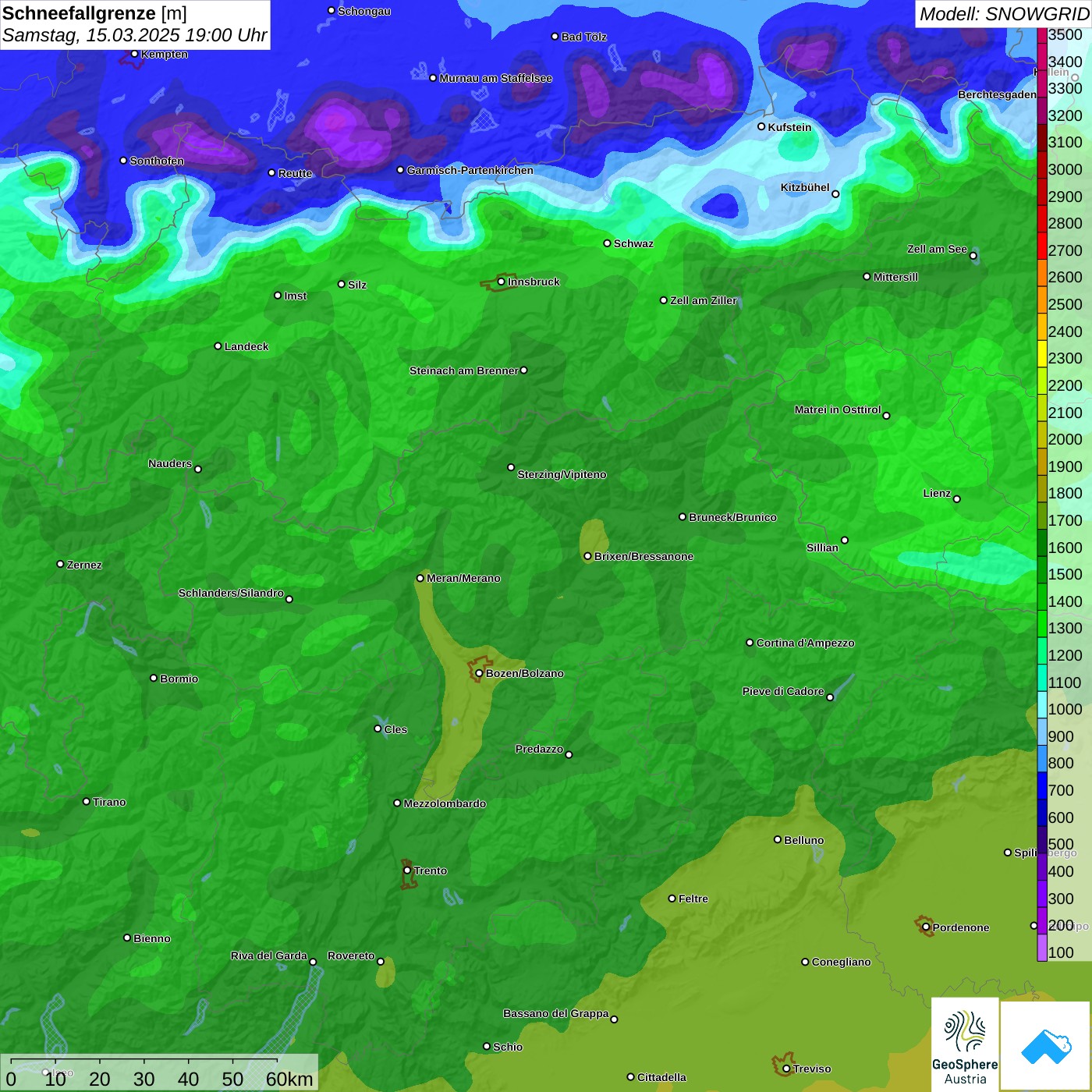
Task: Click the Nauders label
Action: tap(170, 463)
